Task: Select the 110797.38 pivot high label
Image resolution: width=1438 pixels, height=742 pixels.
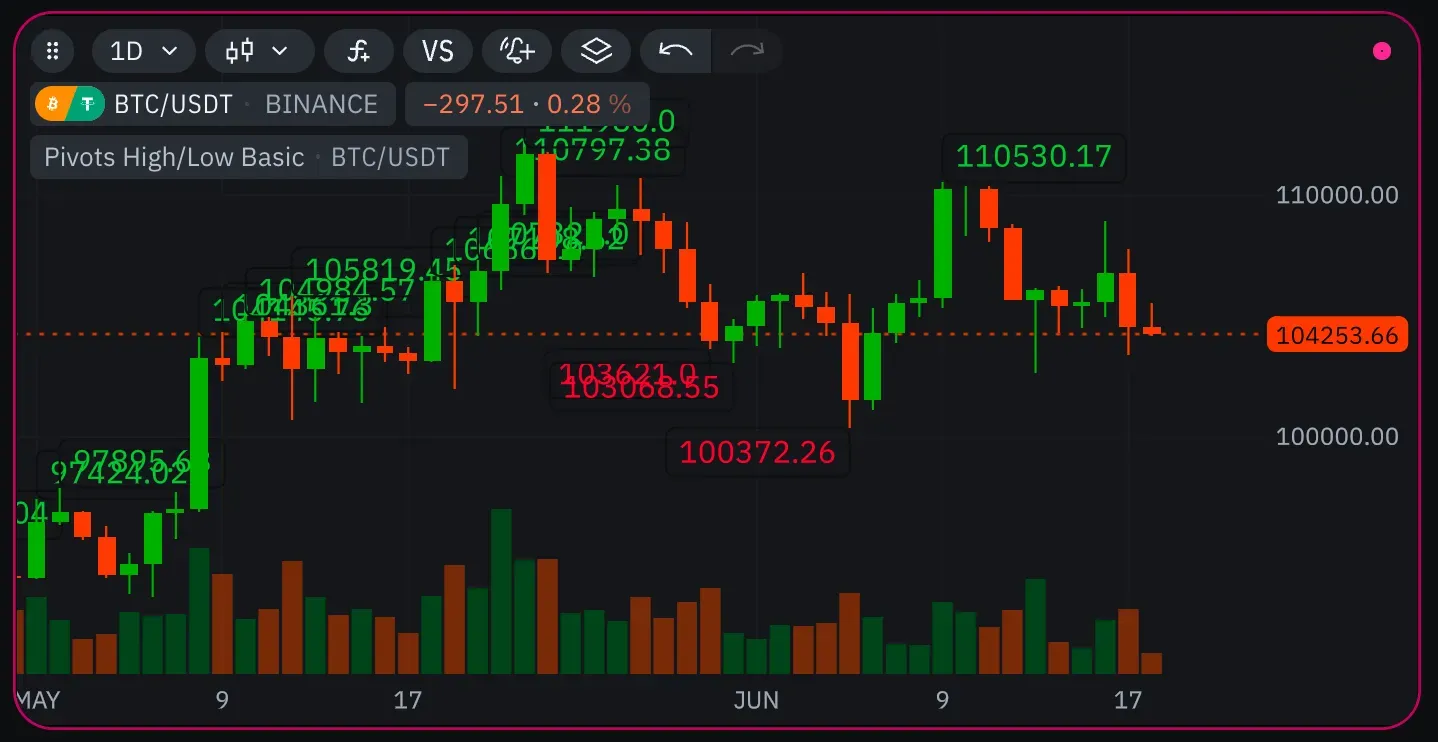Action: tap(595, 151)
